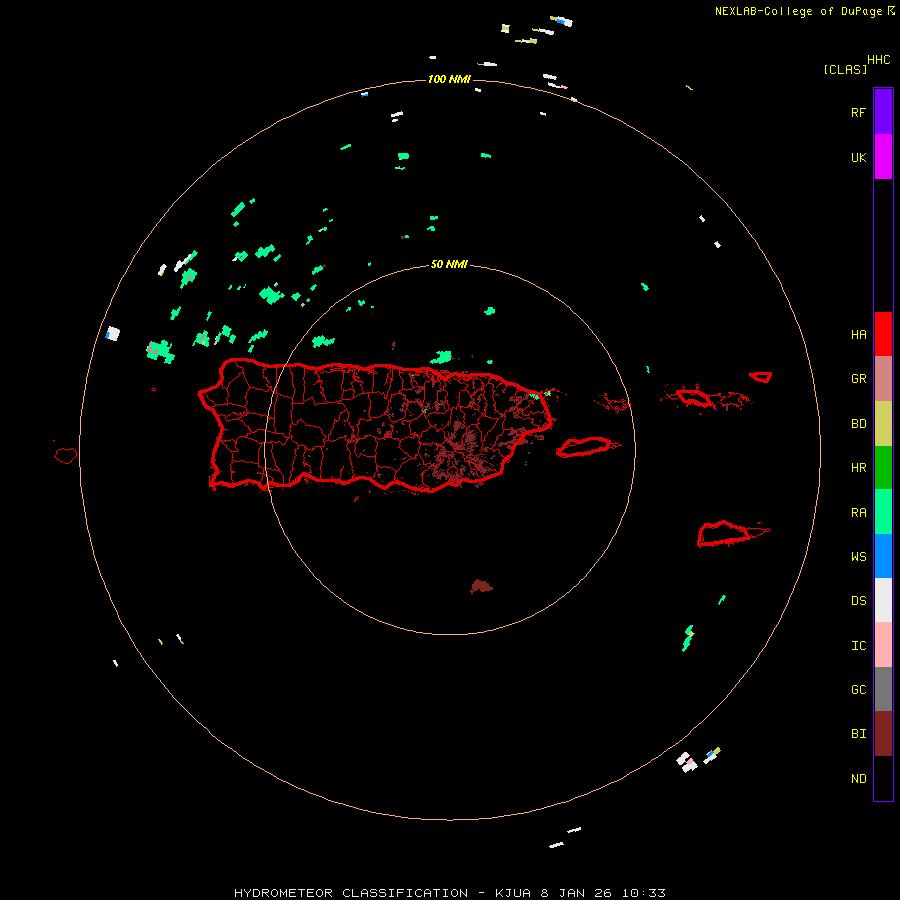Click the IC pink legend swatch
The width and height of the screenshot is (900, 900).
point(883,645)
